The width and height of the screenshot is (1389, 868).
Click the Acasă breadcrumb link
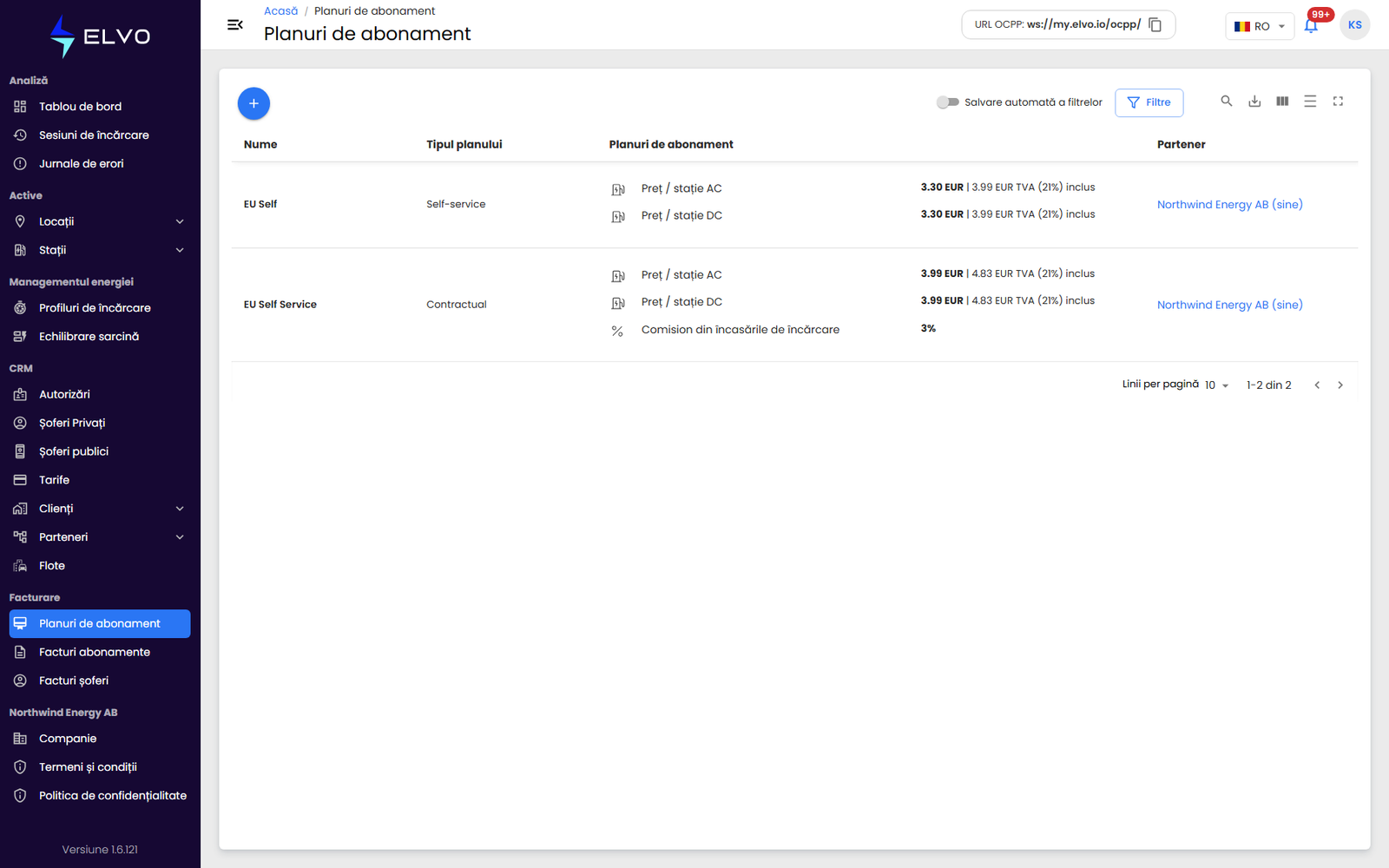click(x=280, y=11)
